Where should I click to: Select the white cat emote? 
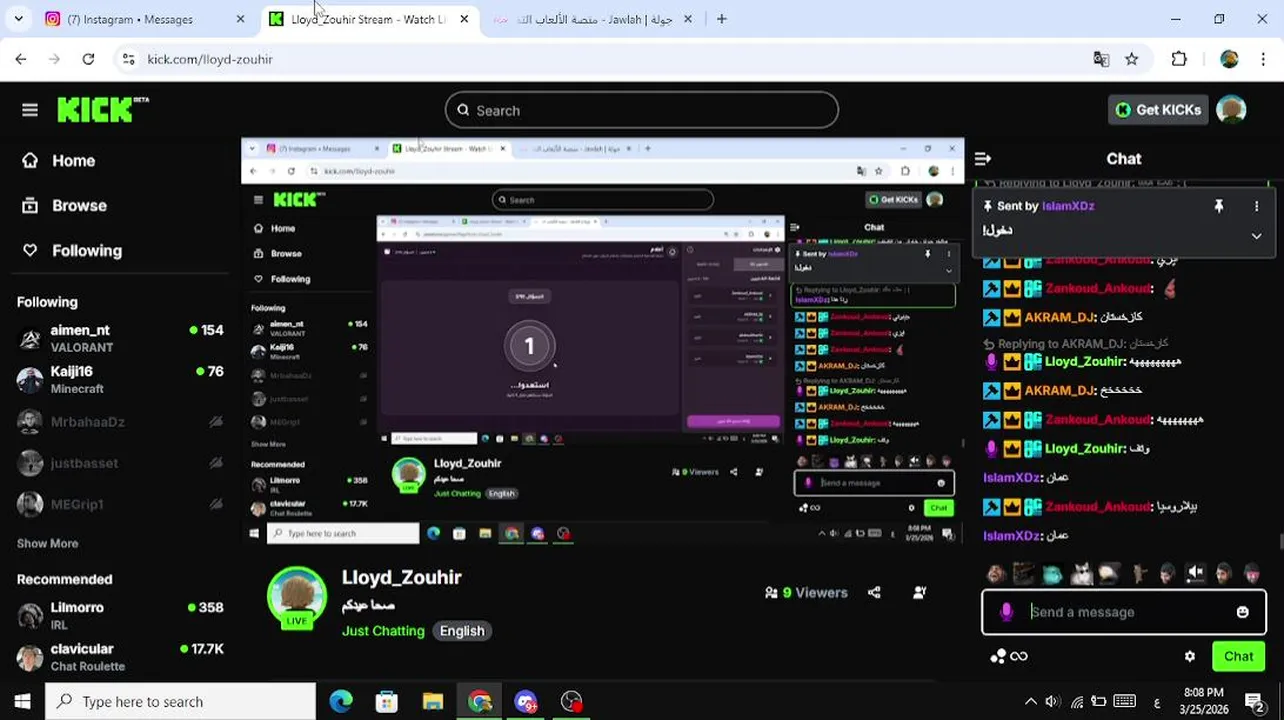point(1081,574)
